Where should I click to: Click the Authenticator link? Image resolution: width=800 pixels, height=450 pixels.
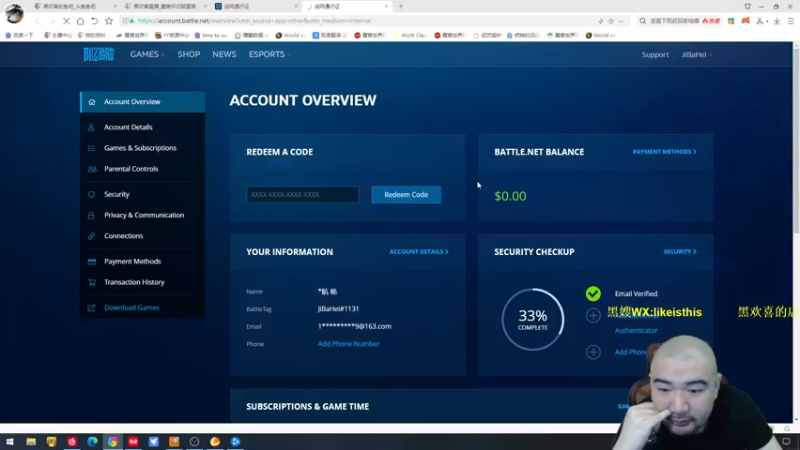(636, 331)
